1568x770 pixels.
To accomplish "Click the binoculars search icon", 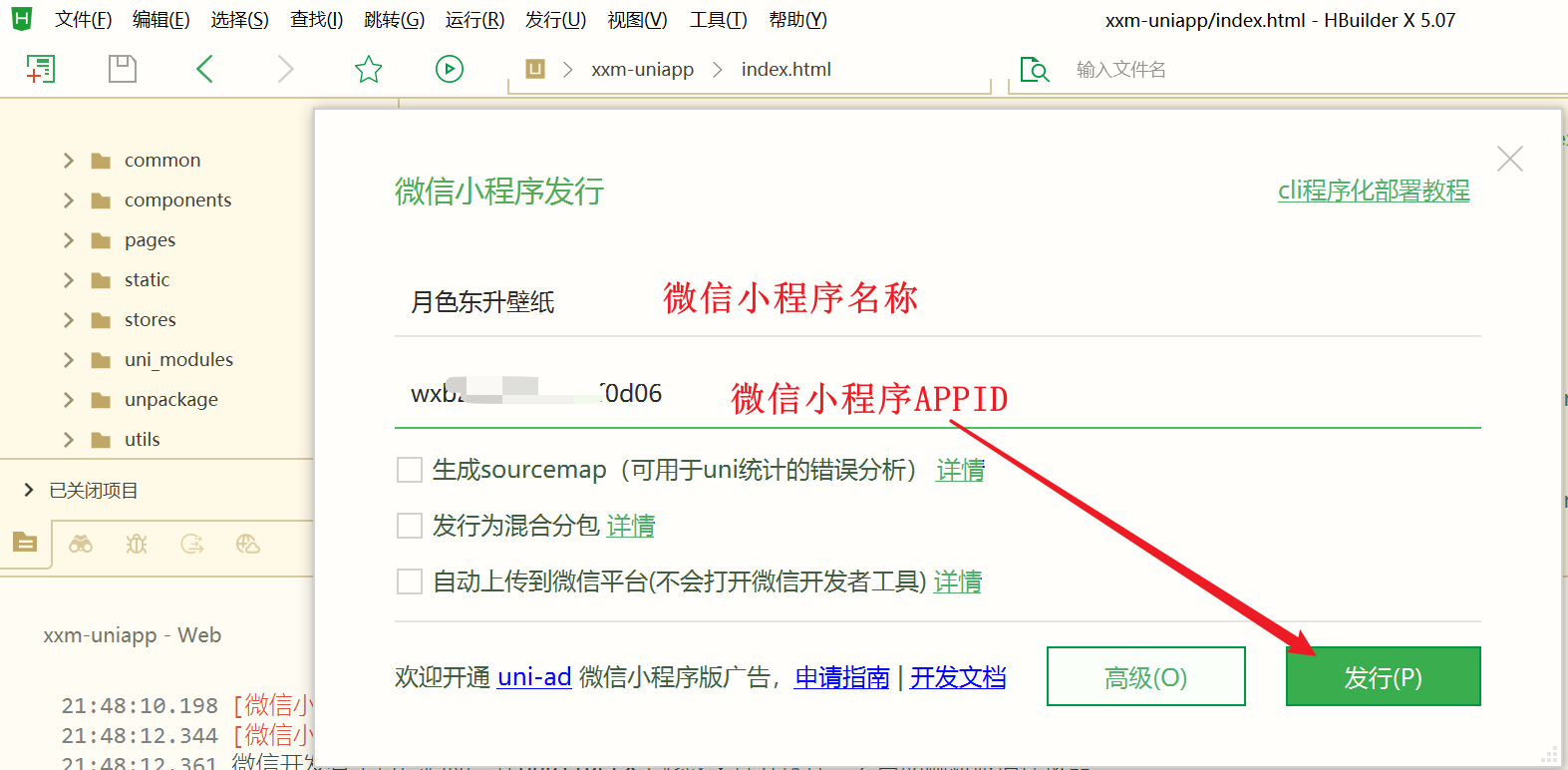I will coord(81,544).
